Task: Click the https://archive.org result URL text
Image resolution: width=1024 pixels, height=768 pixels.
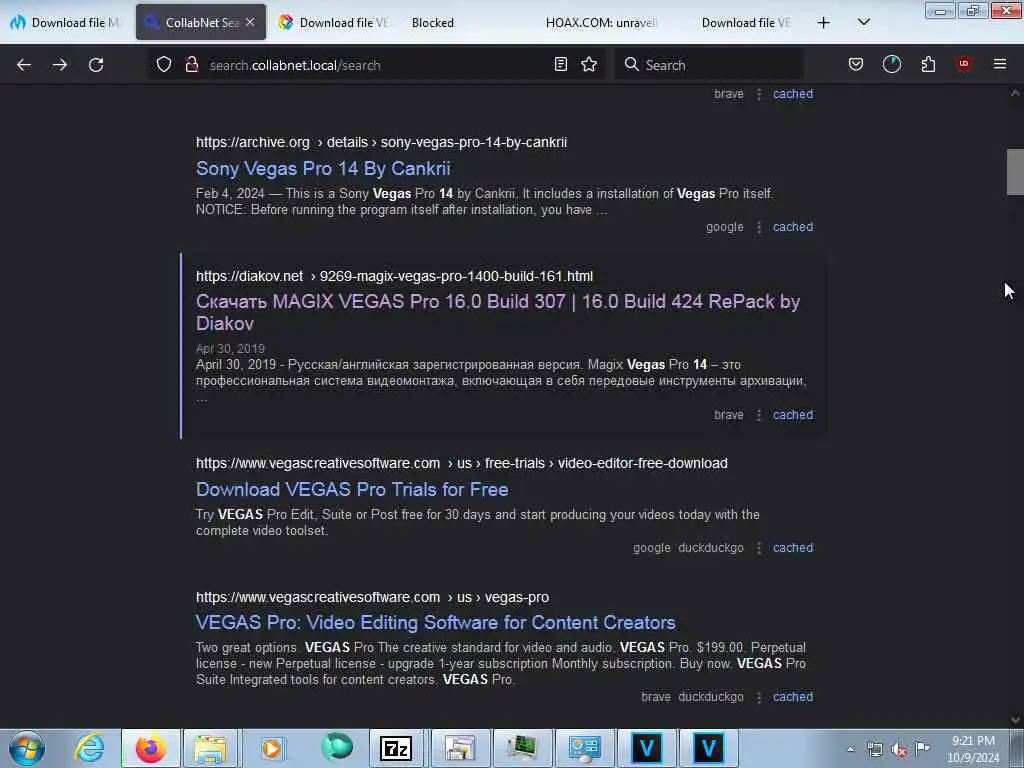Action: 381,142
